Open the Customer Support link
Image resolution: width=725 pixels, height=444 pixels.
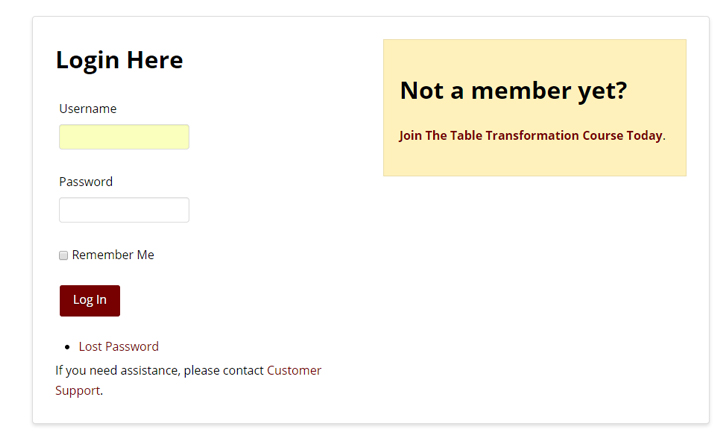[294, 370]
